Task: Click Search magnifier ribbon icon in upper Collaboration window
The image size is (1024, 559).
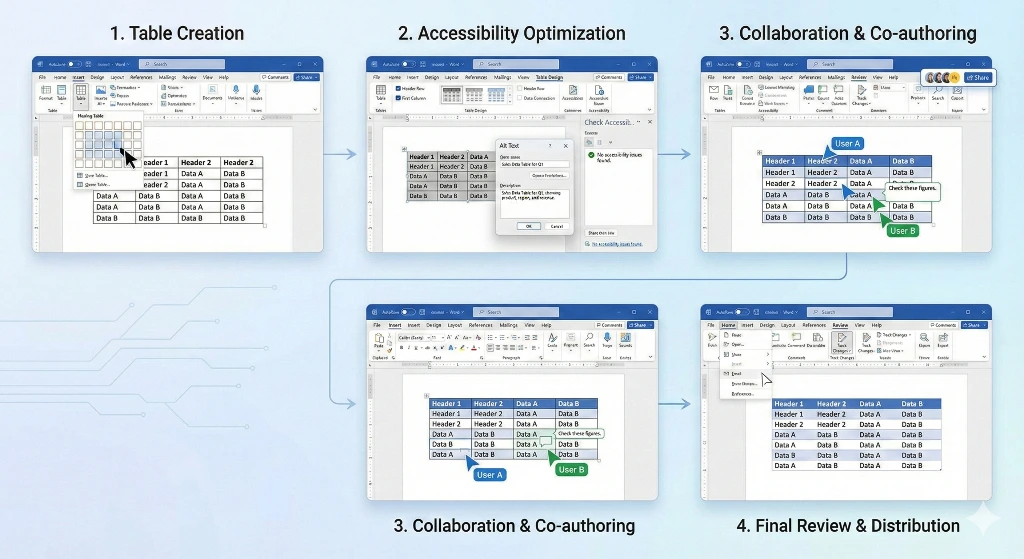Action: [938, 89]
